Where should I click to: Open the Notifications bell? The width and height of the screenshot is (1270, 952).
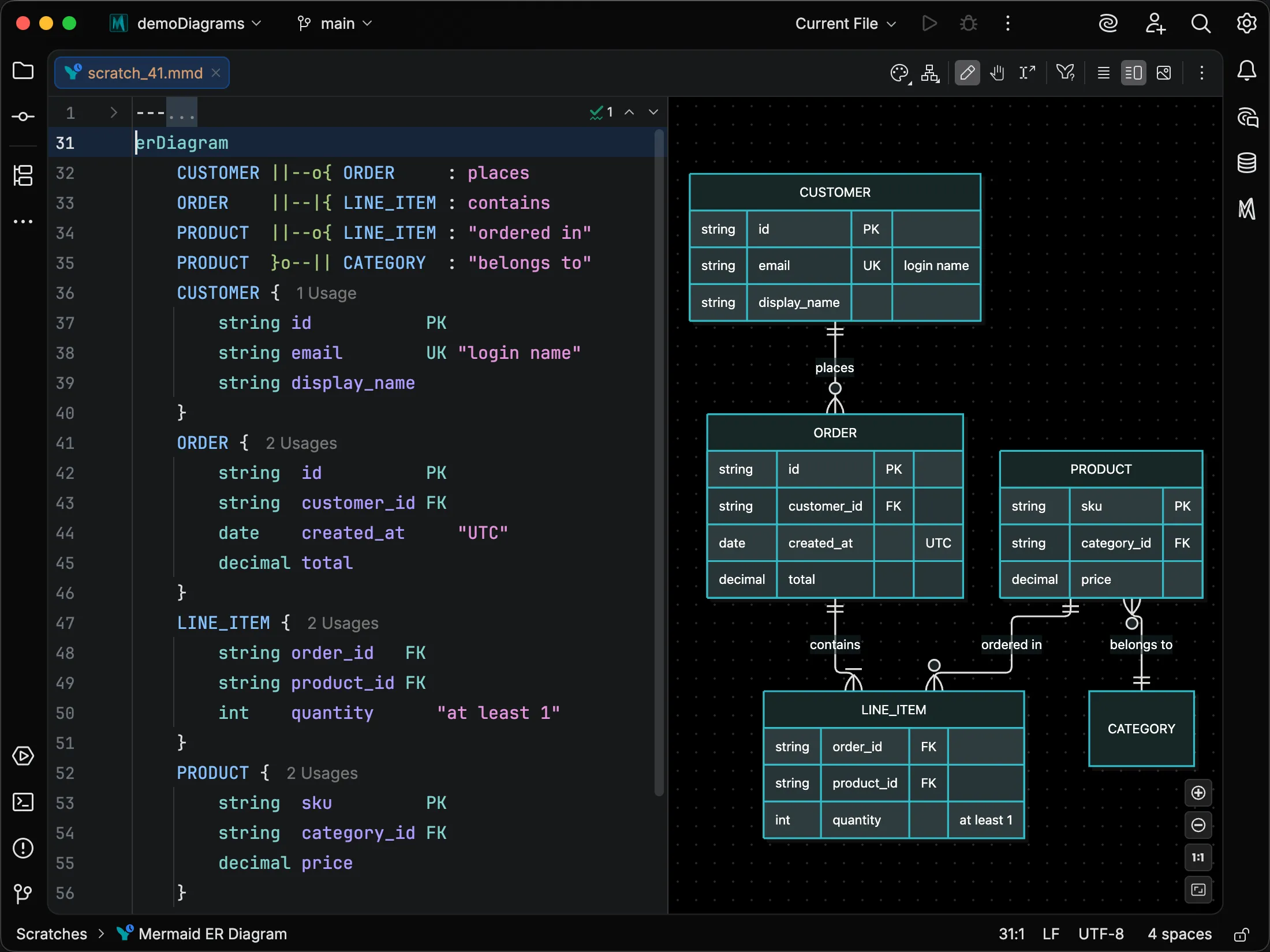click(1247, 71)
